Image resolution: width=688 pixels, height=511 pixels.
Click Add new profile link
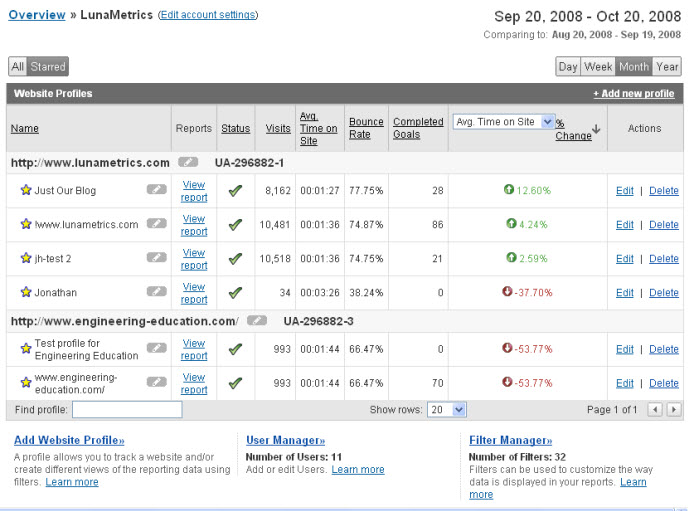634,93
